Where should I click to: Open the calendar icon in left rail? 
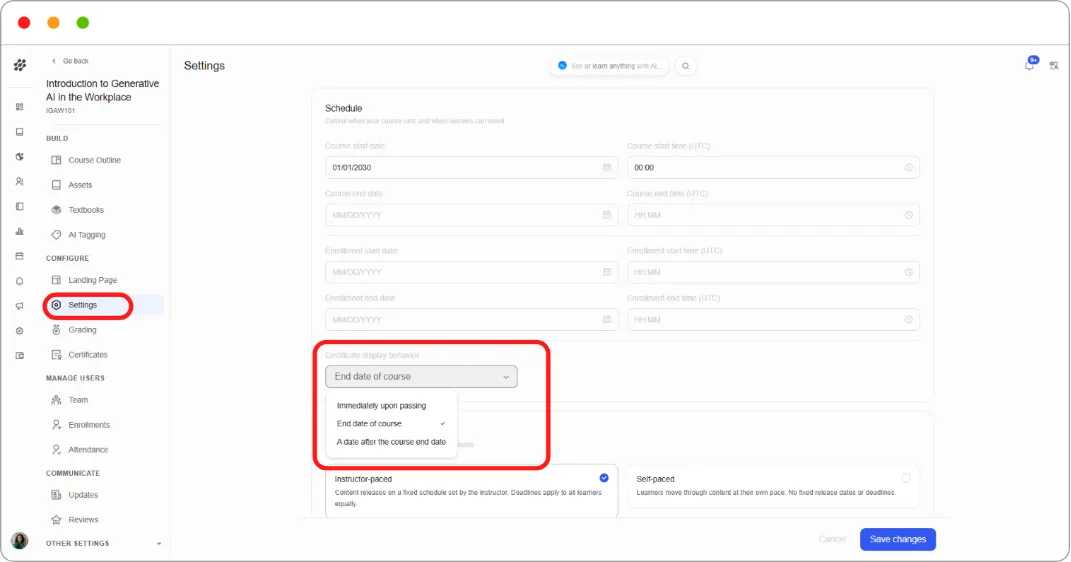pyautogui.click(x=19, y=256)
